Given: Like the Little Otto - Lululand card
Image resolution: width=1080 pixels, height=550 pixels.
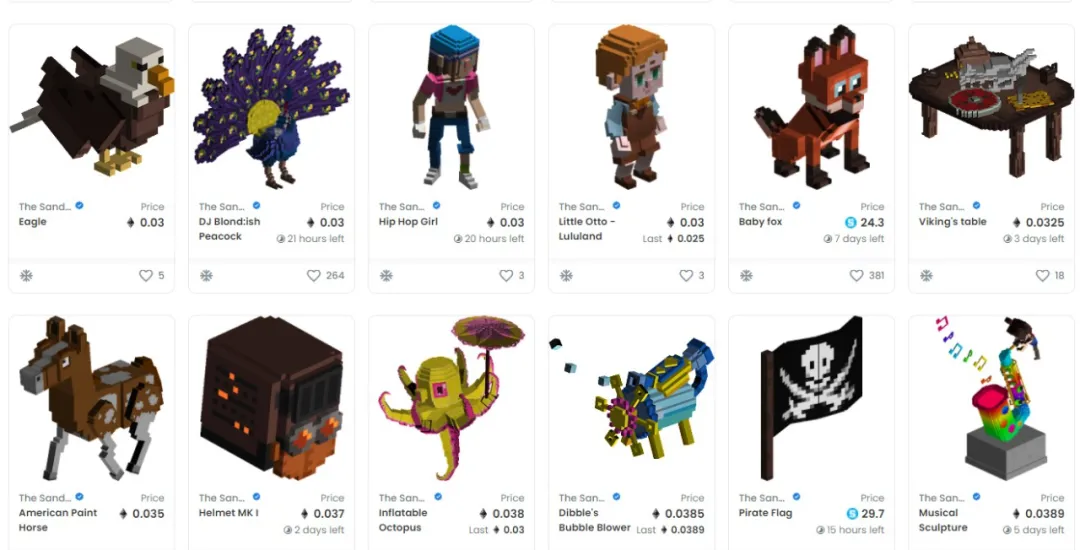Looking at the screenshot, I should (x=686, y=275).
